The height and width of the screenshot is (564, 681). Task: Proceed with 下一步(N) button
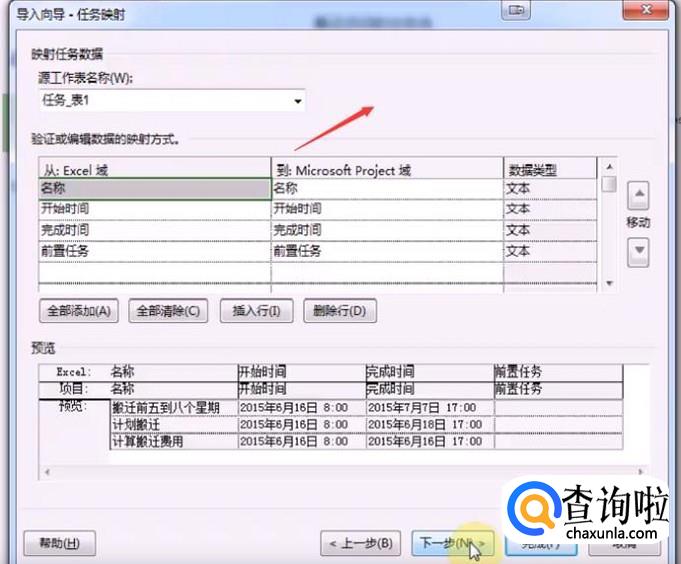tap(453, 543)
